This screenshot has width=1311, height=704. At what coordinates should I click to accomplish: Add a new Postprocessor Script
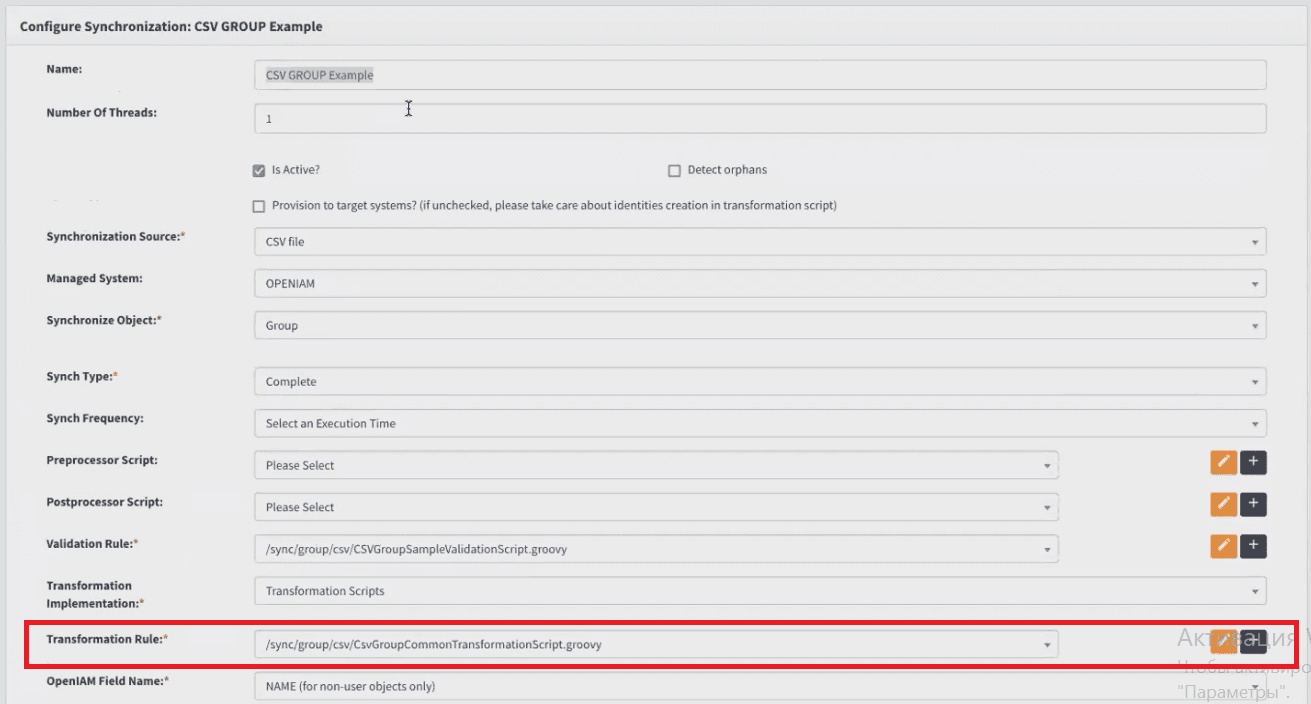pos(1253,505)
